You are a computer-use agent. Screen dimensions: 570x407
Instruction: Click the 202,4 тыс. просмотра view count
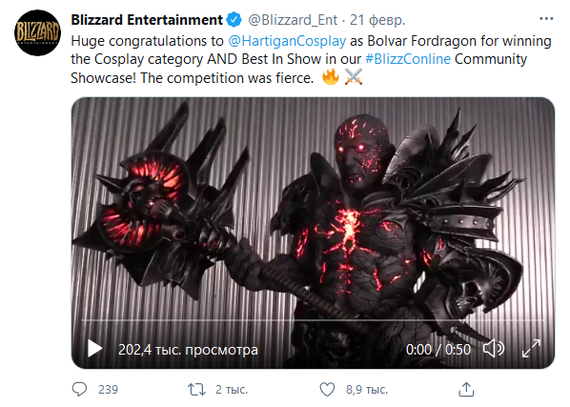188,350
